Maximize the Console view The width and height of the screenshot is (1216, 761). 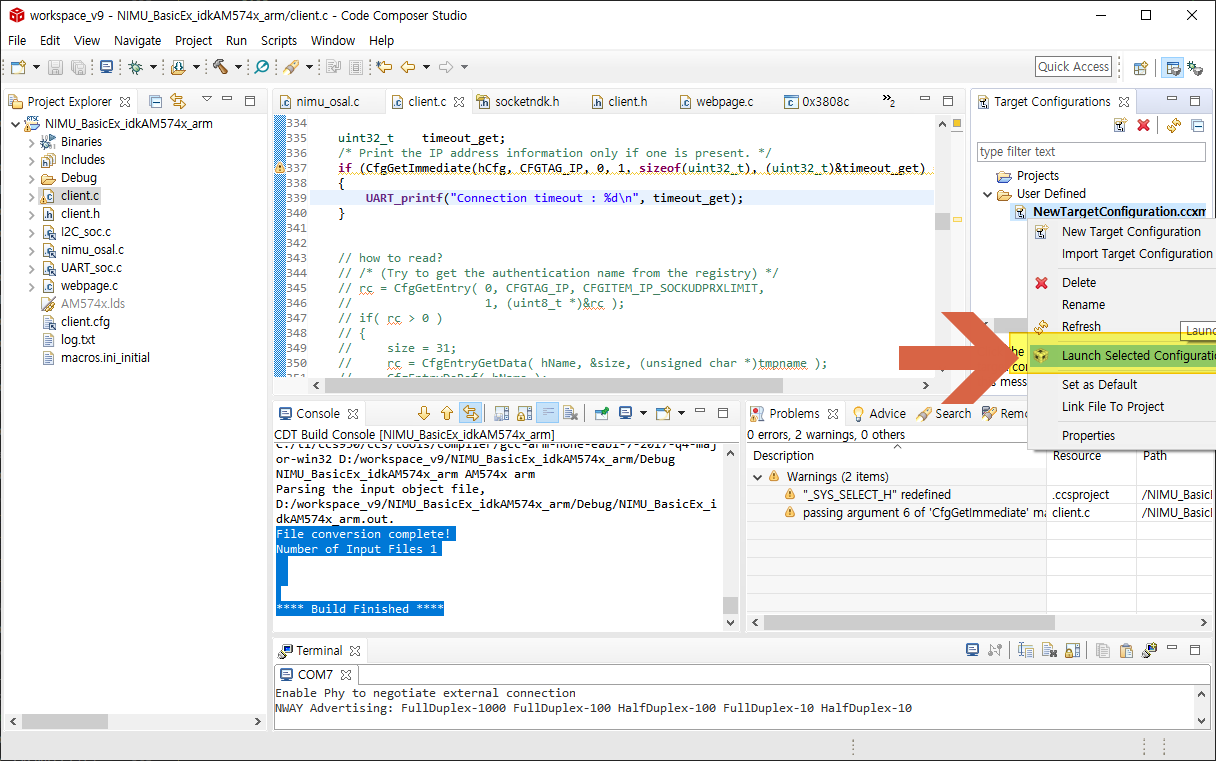coord(725,412)
